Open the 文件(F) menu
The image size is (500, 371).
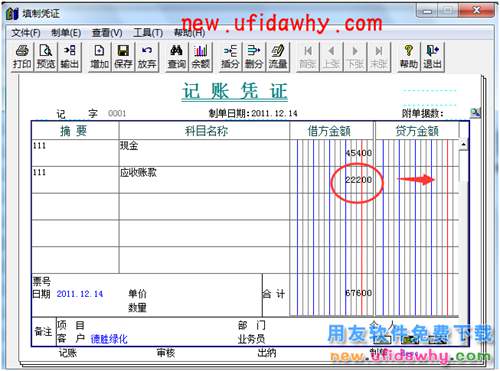[26, 33]
